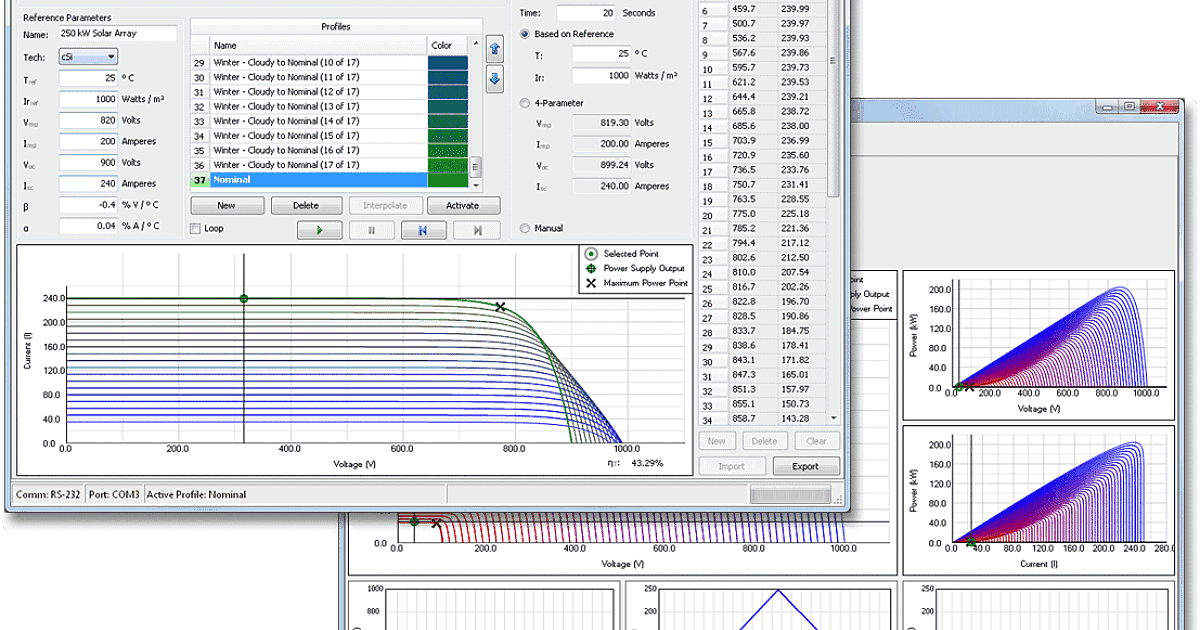Click the Activate profile button
Viewport: 1200px width, 630px height.
point(462,205)
